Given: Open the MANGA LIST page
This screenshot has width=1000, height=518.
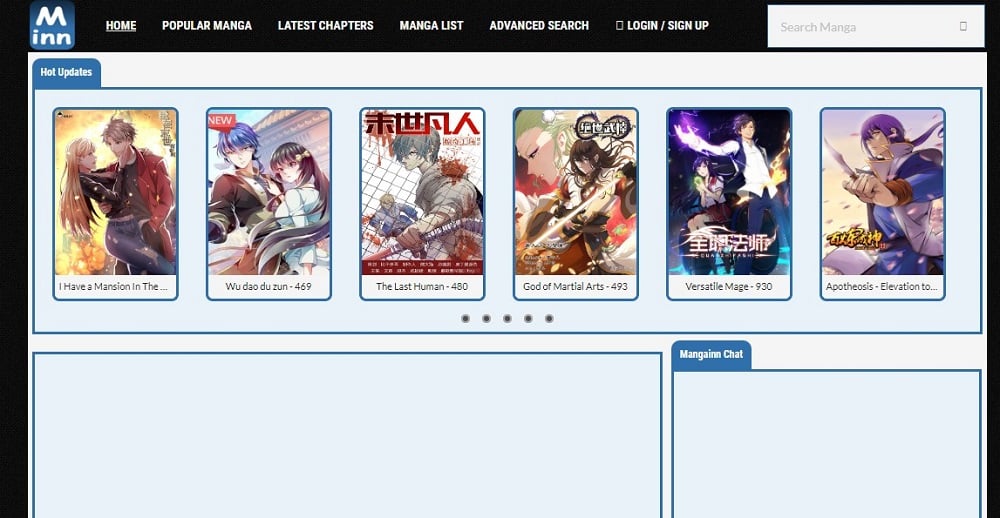Looking at the screenshot, I should tap(431, 26).
